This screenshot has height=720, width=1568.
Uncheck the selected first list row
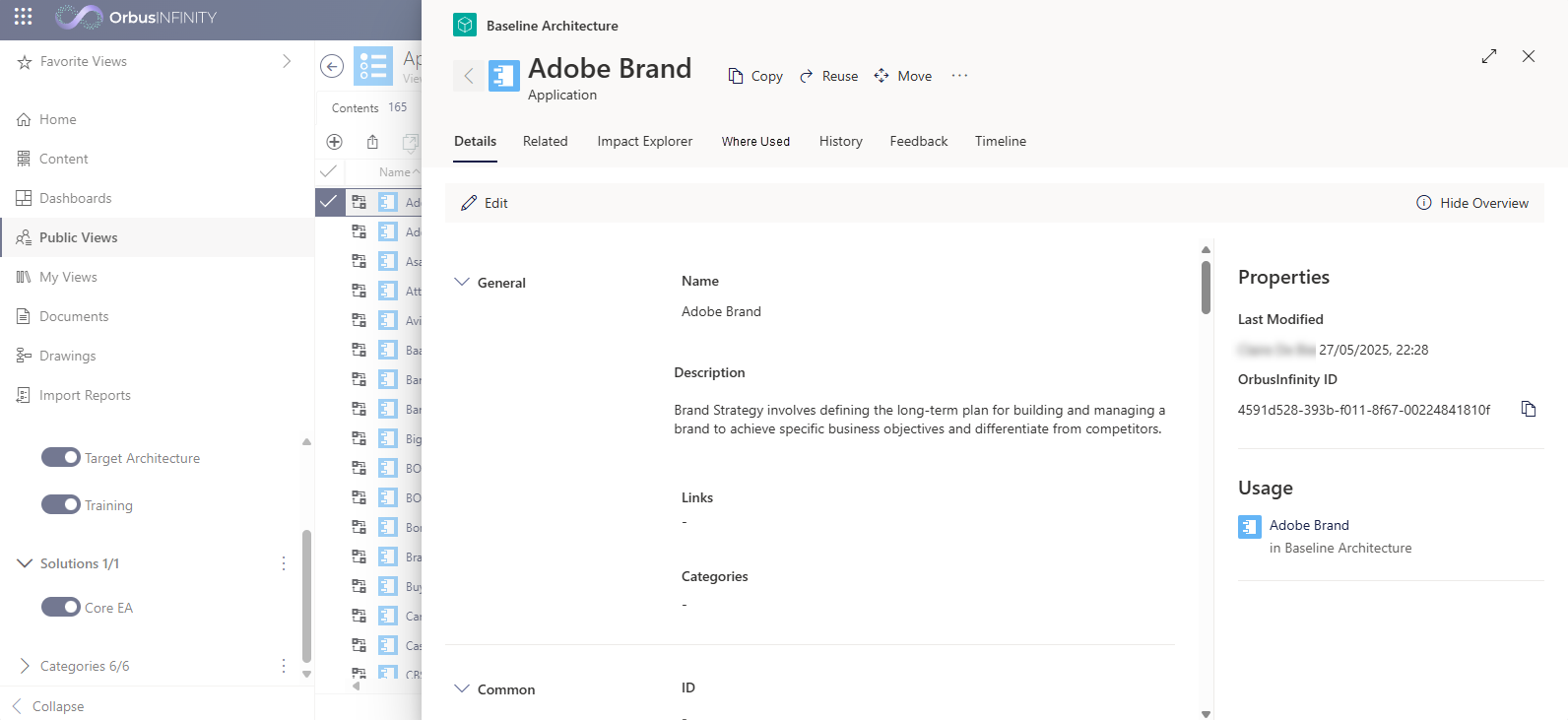329,202
